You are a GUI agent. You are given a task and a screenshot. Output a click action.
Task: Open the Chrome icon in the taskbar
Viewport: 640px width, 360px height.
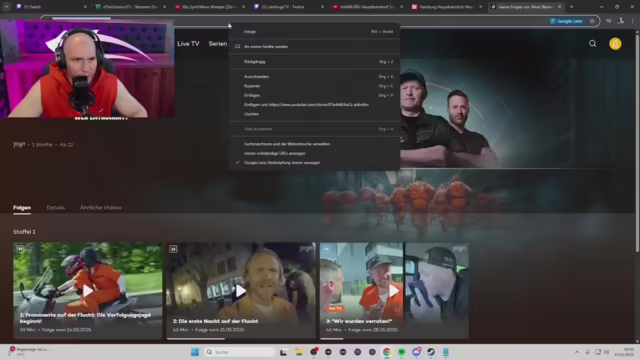pyautogui.click(x=387, y=352)
